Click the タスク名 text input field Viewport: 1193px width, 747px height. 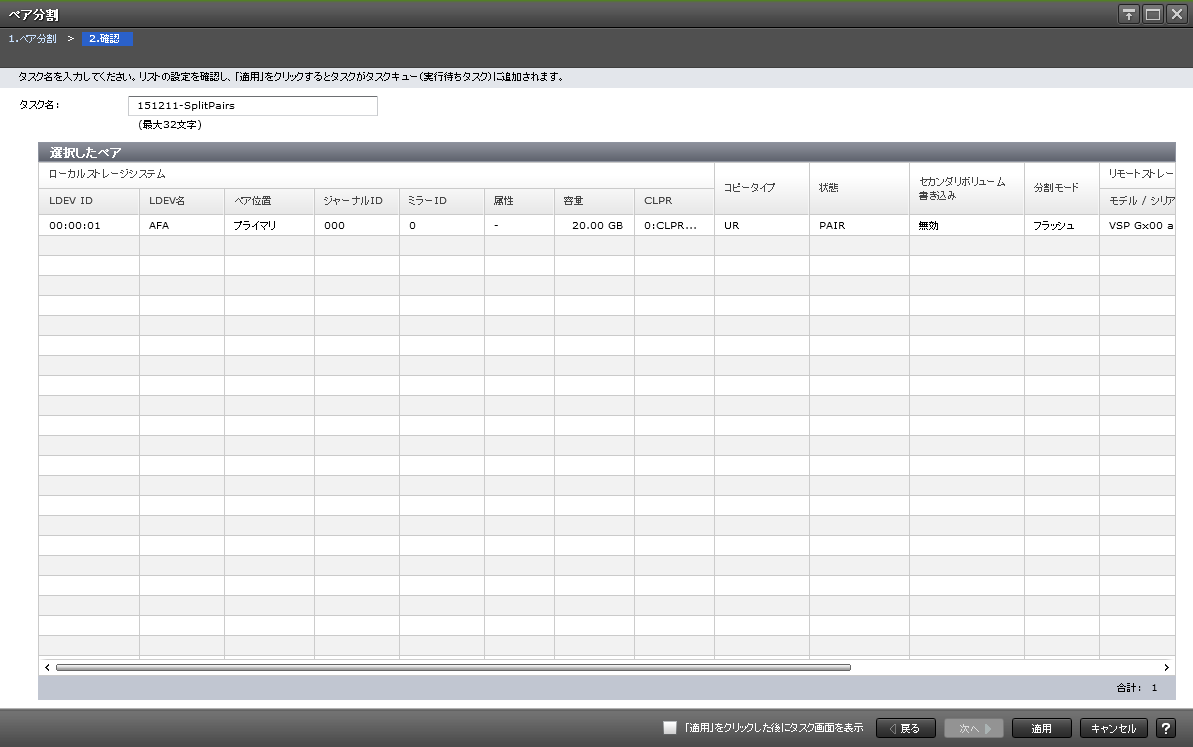point(252,106)
